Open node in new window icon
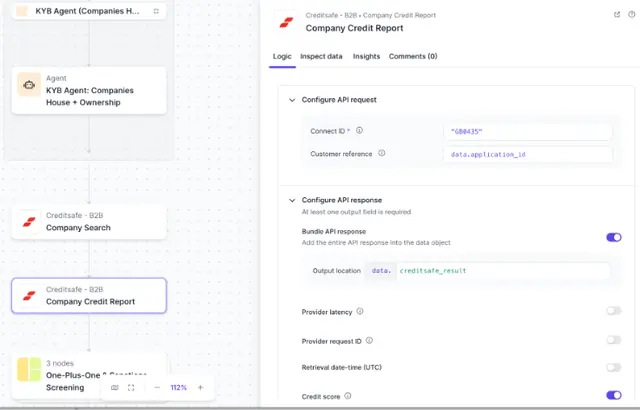Image resolution: width=640 pixels, height=410 pixels. (x=617, y=14)
